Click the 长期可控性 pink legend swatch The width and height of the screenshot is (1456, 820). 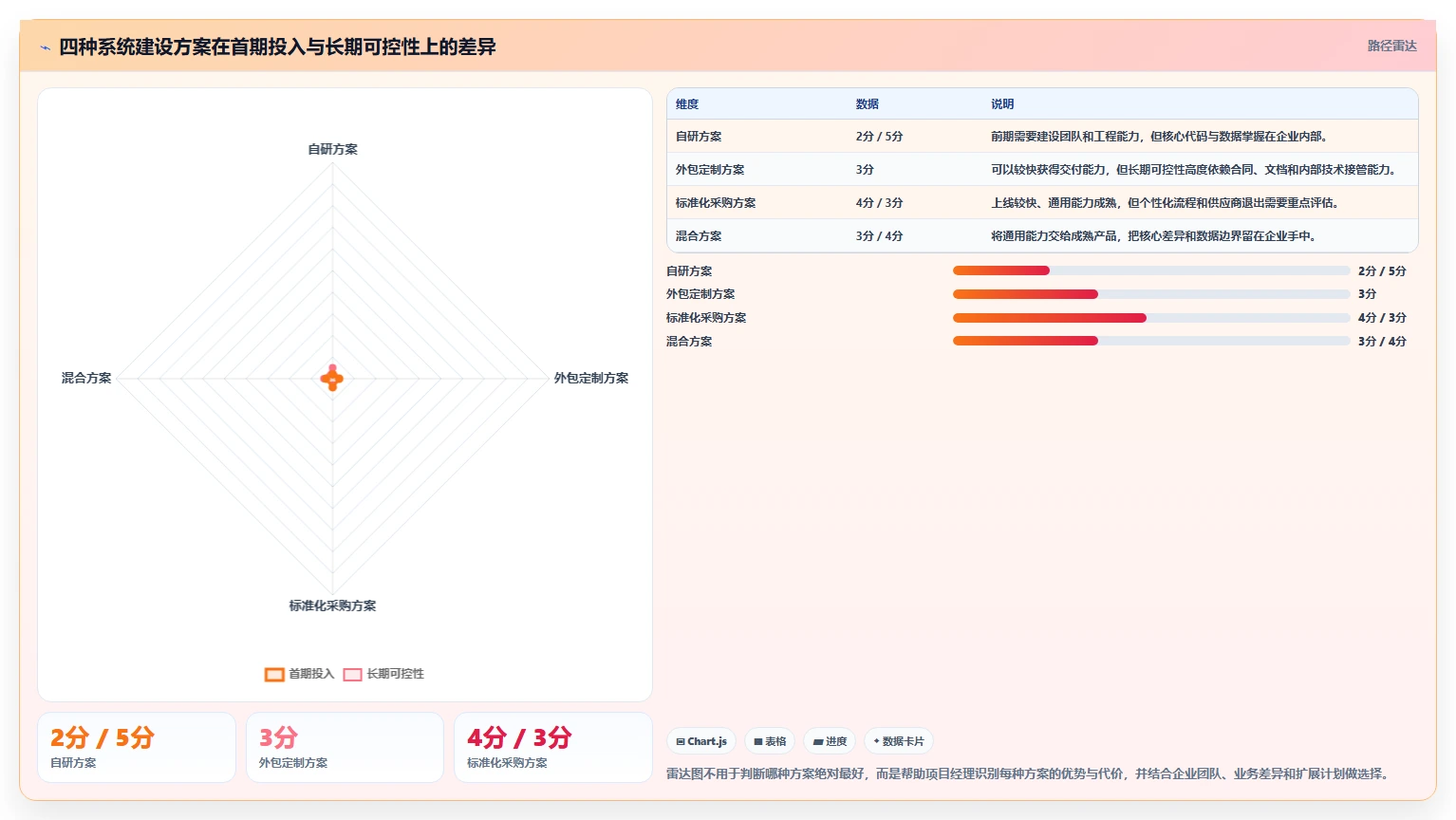[352, 675]
